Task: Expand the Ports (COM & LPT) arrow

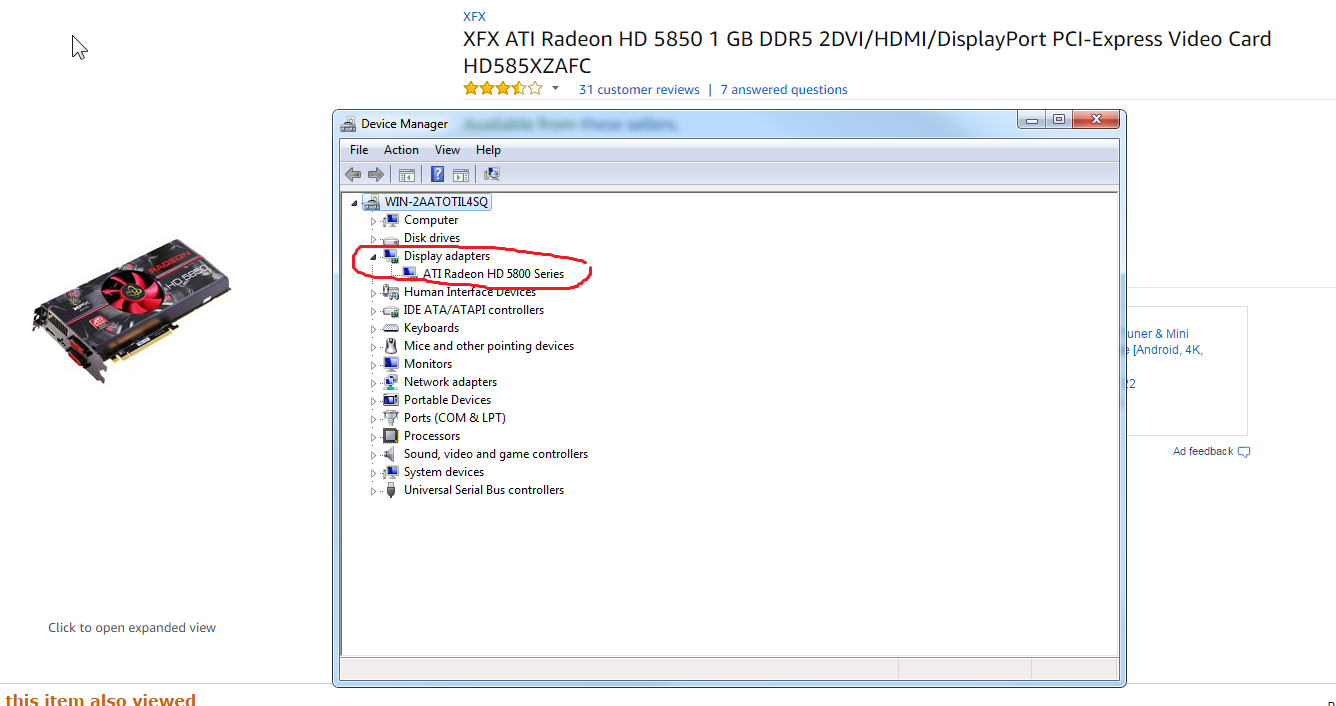Action: coord(374,419)
